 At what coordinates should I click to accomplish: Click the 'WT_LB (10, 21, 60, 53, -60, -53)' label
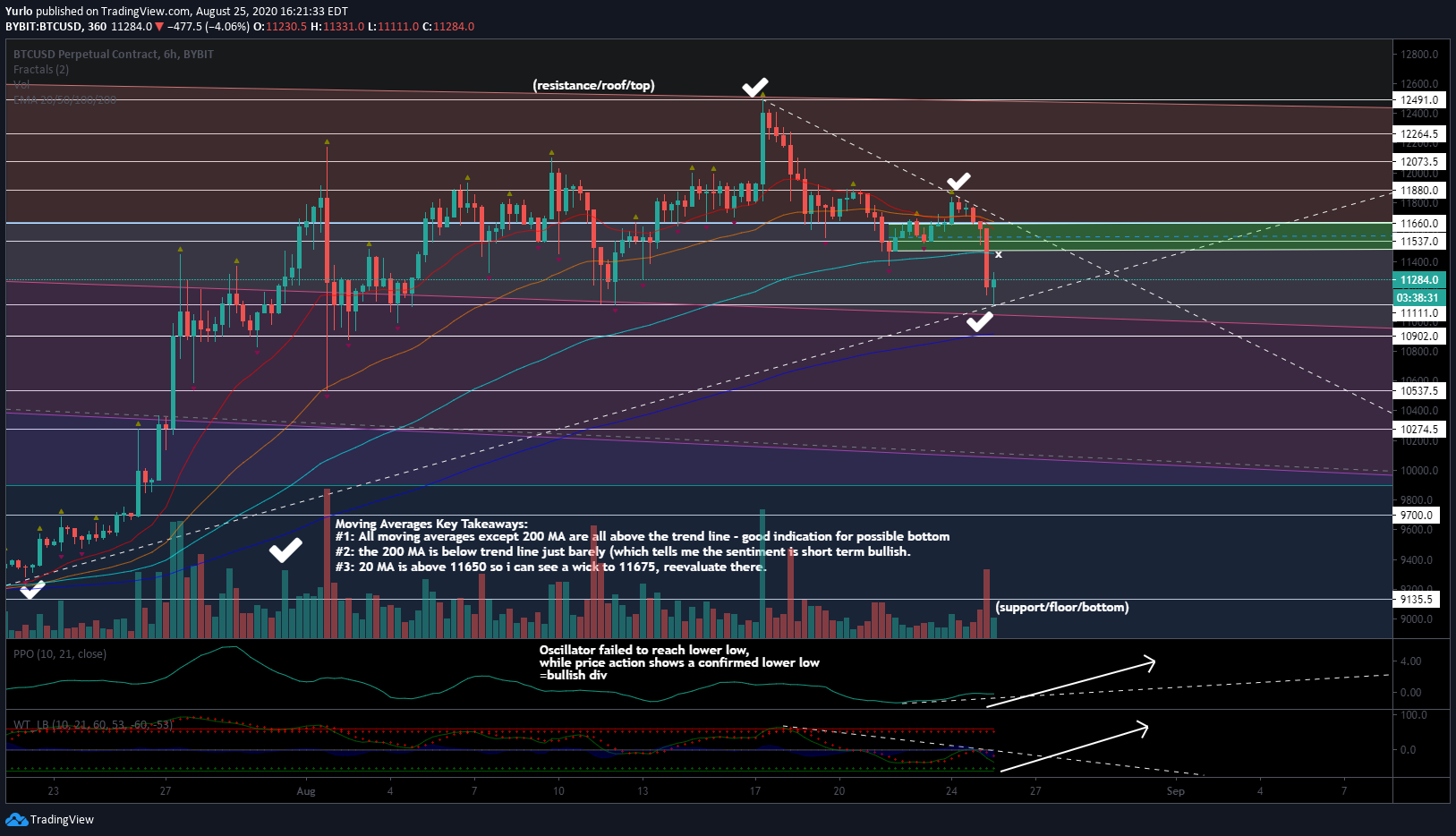pos(93,724)
